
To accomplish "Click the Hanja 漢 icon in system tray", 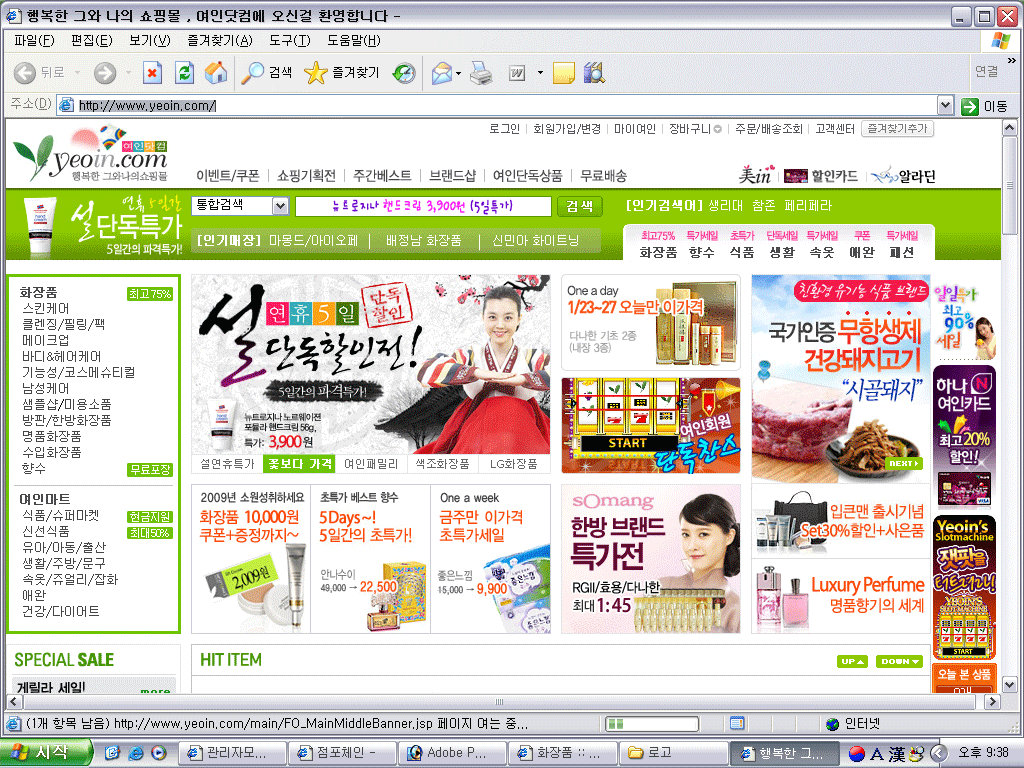I will click(897, 754).
